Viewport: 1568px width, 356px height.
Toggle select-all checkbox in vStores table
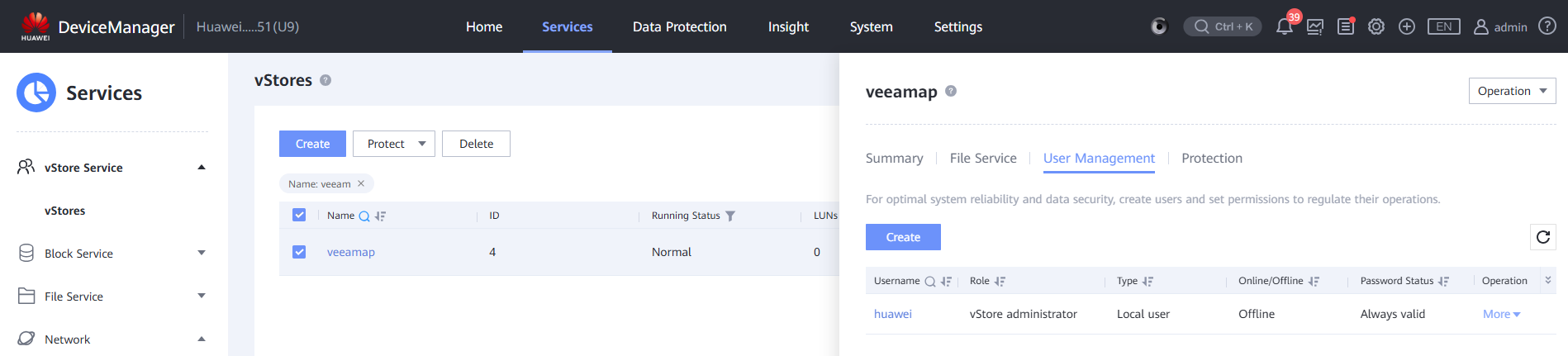tap(299, 215)
